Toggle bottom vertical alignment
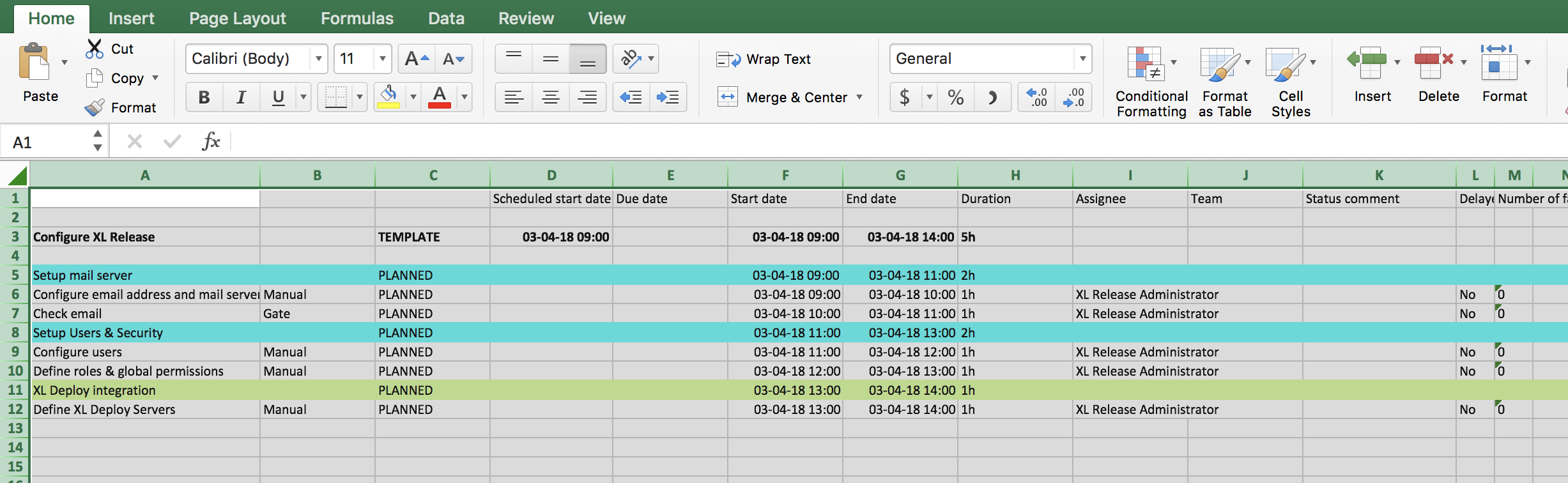 point(588,59)
